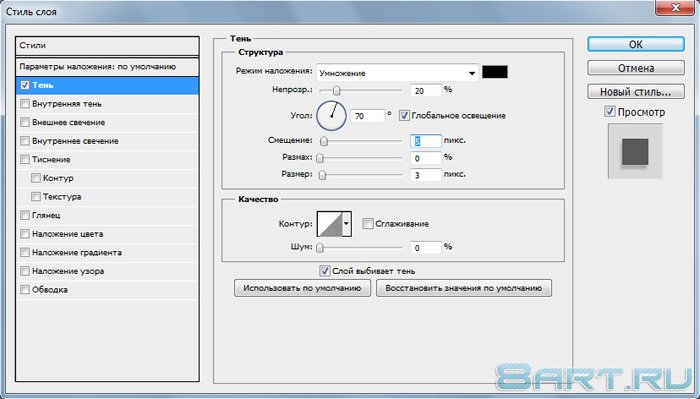Click the angle dial control

332,116
